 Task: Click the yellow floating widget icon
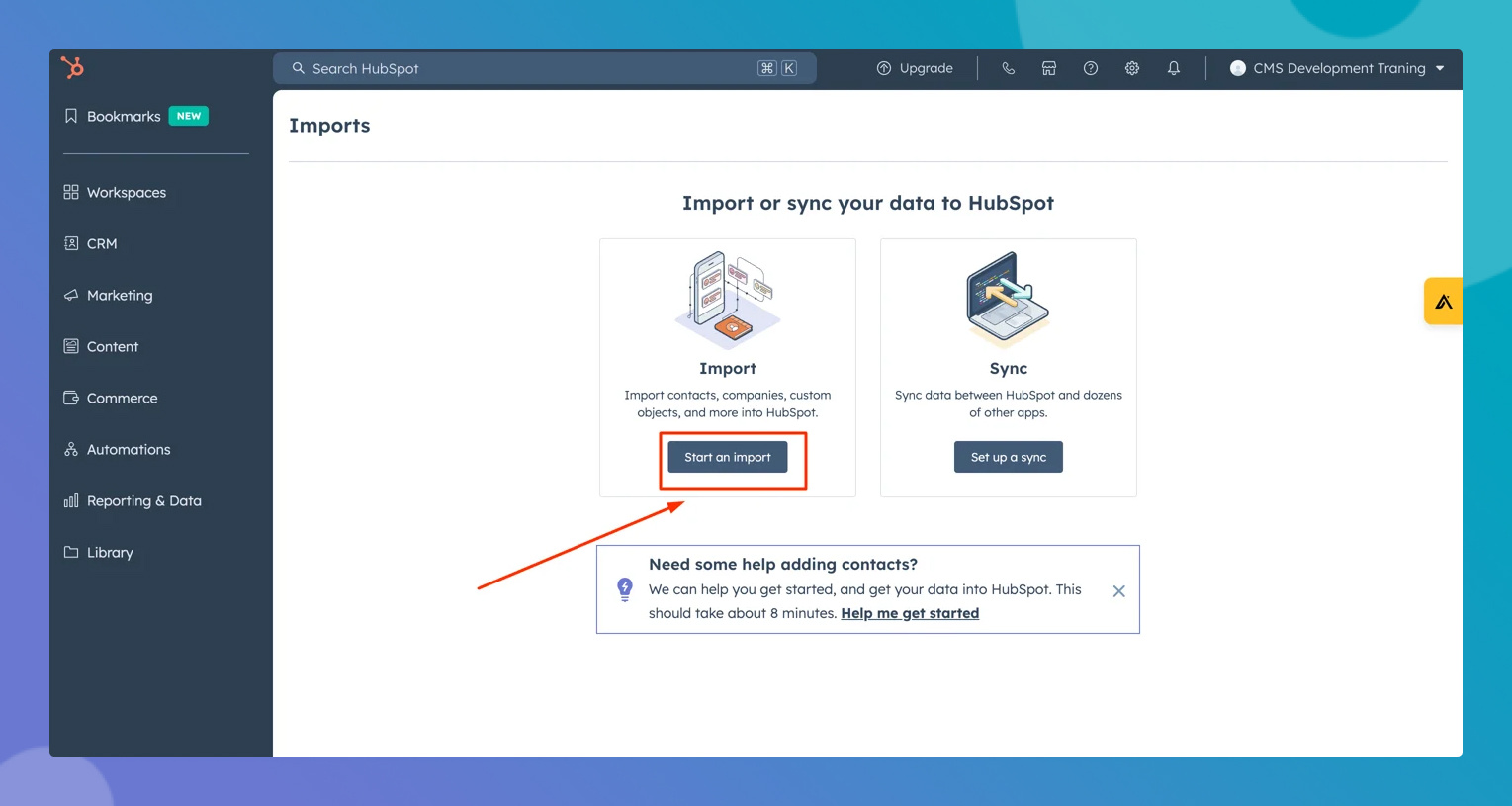1443,302
